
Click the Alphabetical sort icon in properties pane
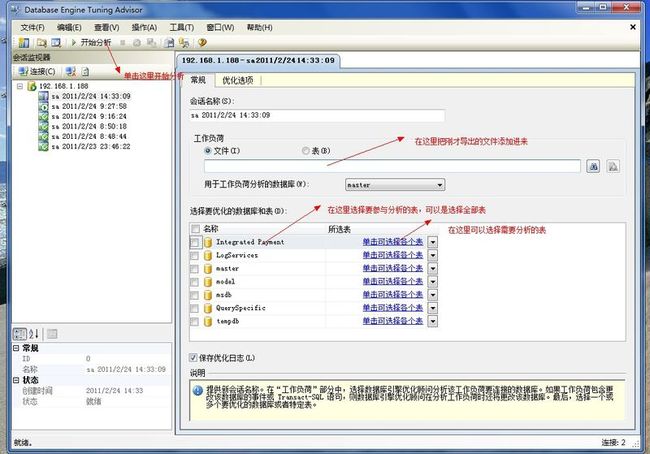point(34,334)
